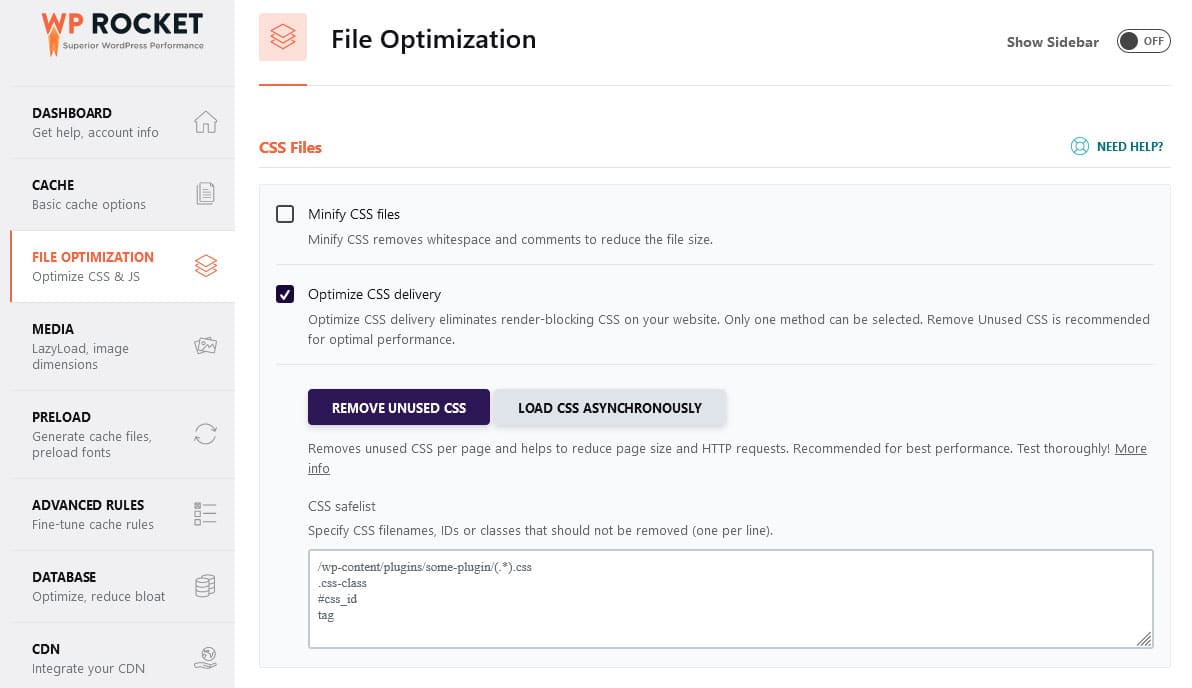Click the Dashboard home icon
1192x688 pixels.
tap(205, 122)
